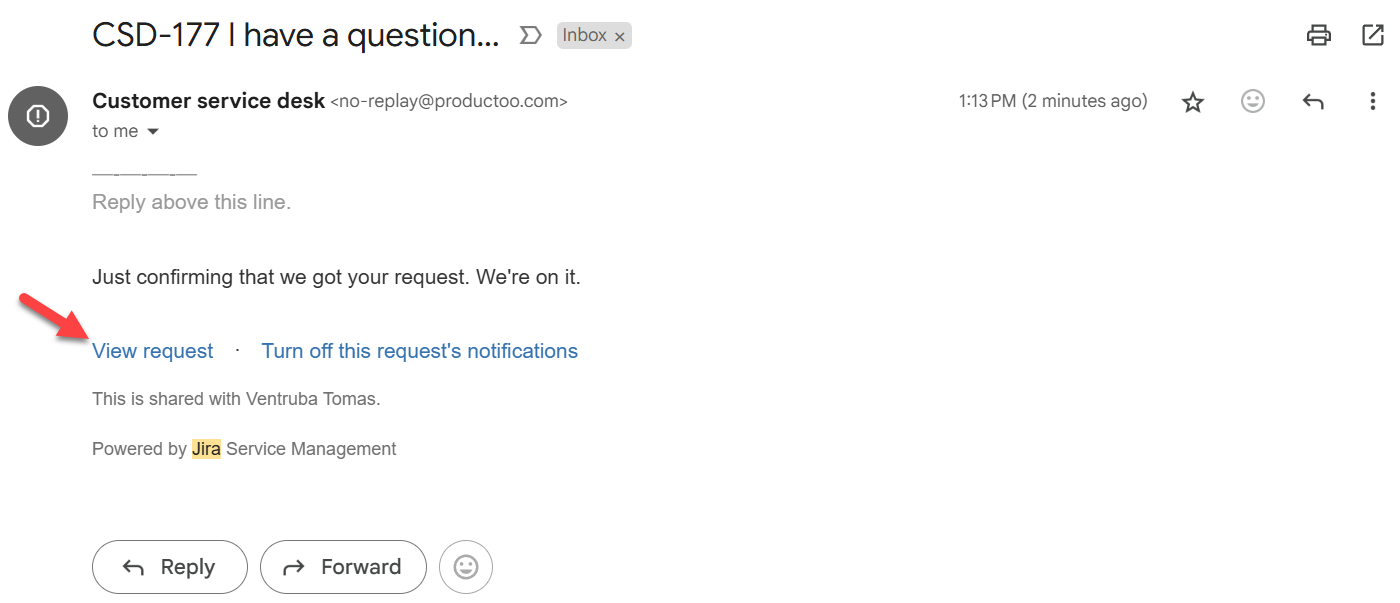Open the View request link
1400x603 pixels.
(x=152, y=351)
